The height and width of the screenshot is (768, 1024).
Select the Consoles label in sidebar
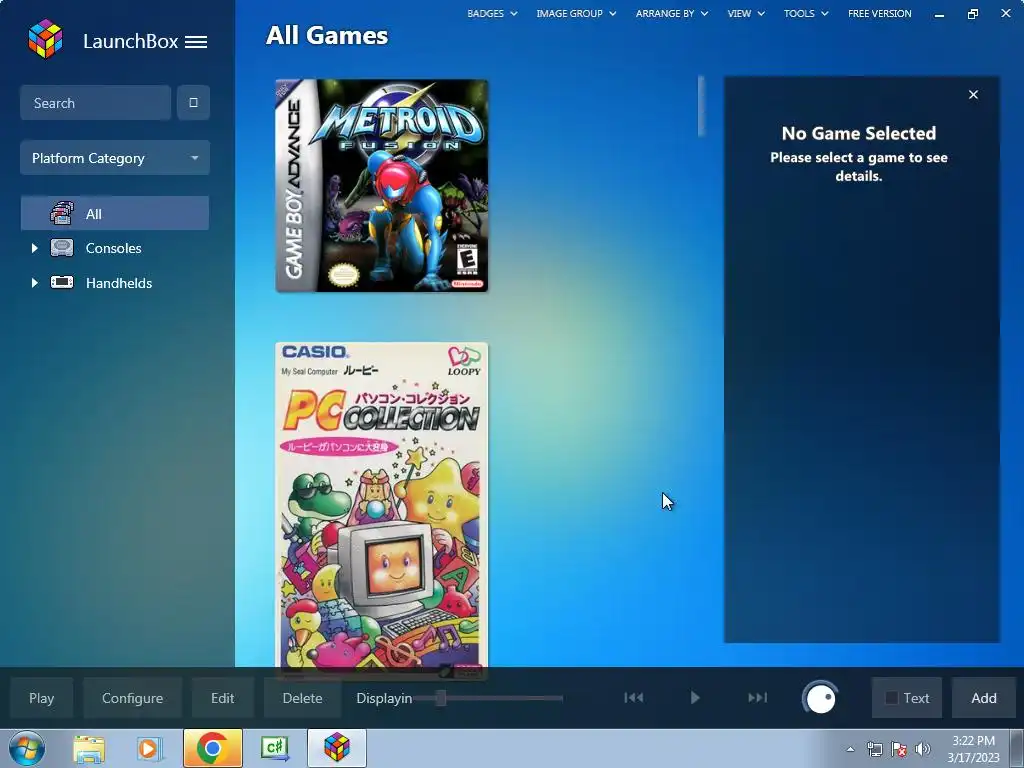point(114,248)
